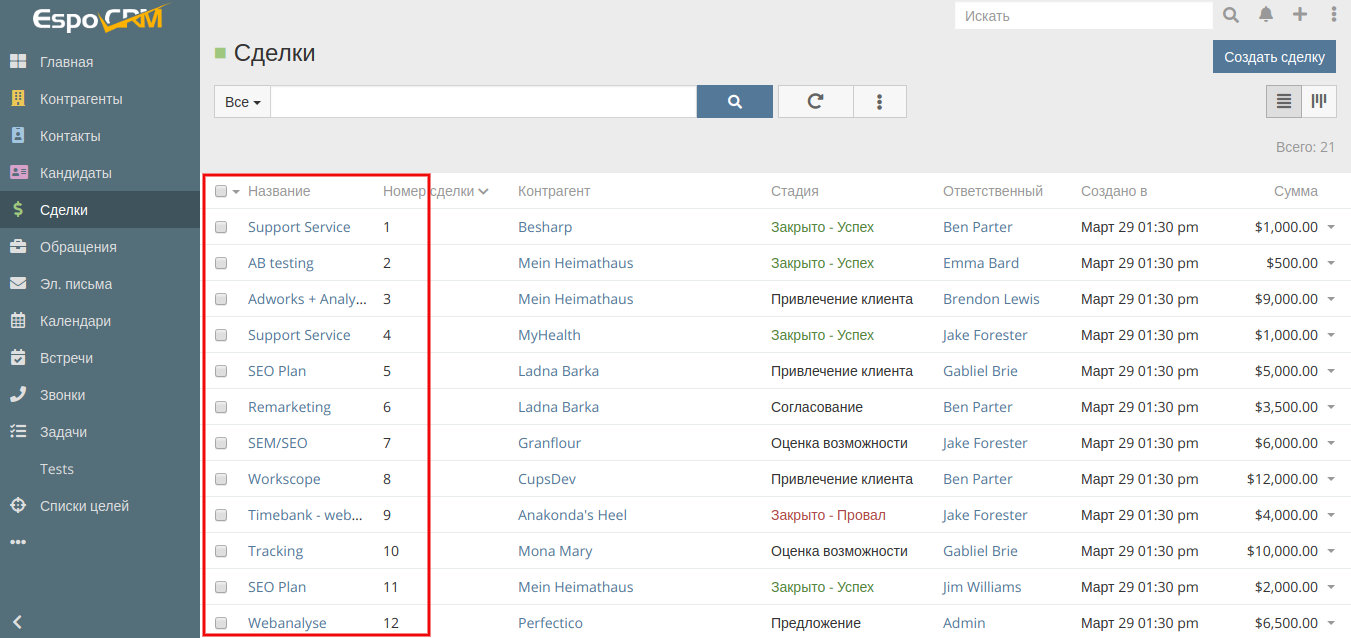1351x638 pixels.
Task: Expand row actions for Besharp deal
Action: pyautogui.click(x=1331, y=227)
